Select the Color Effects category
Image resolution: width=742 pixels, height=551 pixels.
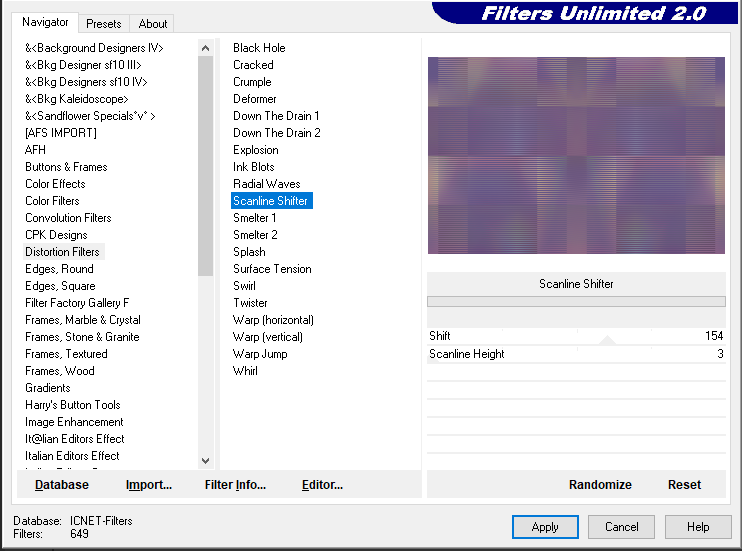point(55,184)
